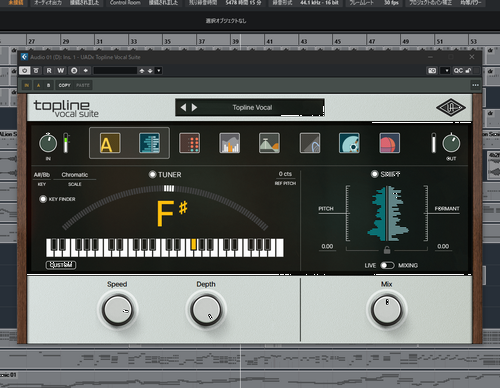The height and width of the screenshot is (388, 500).
Task: Go to next preset using right arrow
Action: click(194, 107)
